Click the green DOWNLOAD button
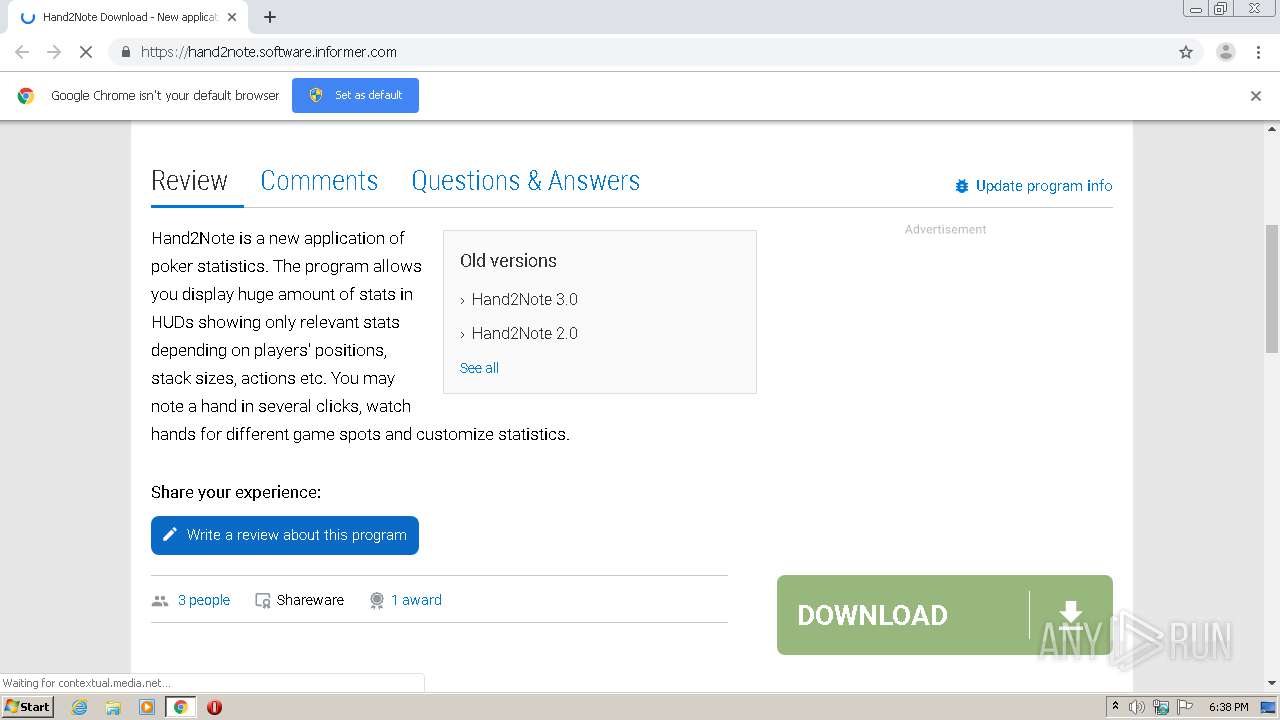1280x720 pixels. tap(945, 615)
